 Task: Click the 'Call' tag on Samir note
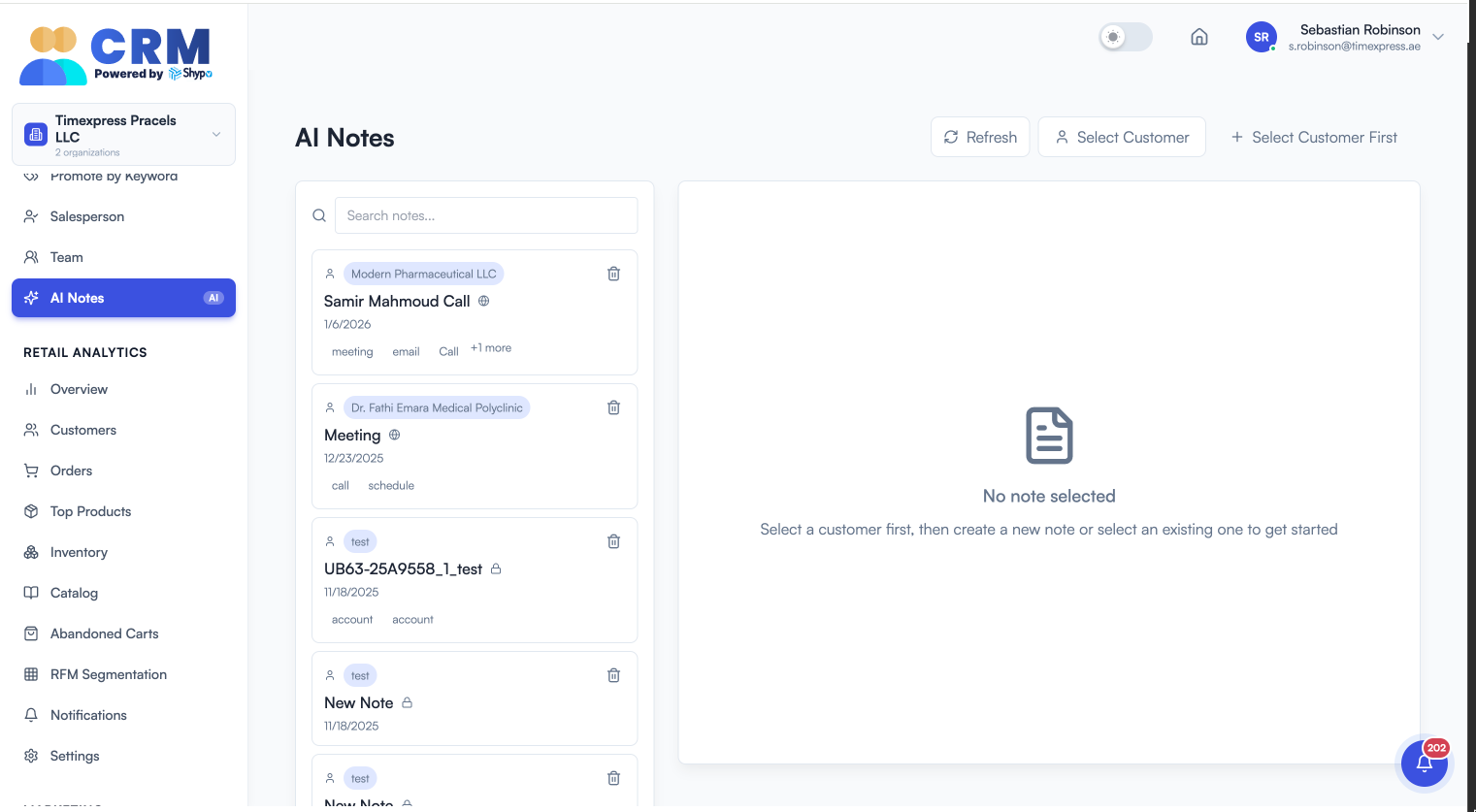(x=448, y=351)
